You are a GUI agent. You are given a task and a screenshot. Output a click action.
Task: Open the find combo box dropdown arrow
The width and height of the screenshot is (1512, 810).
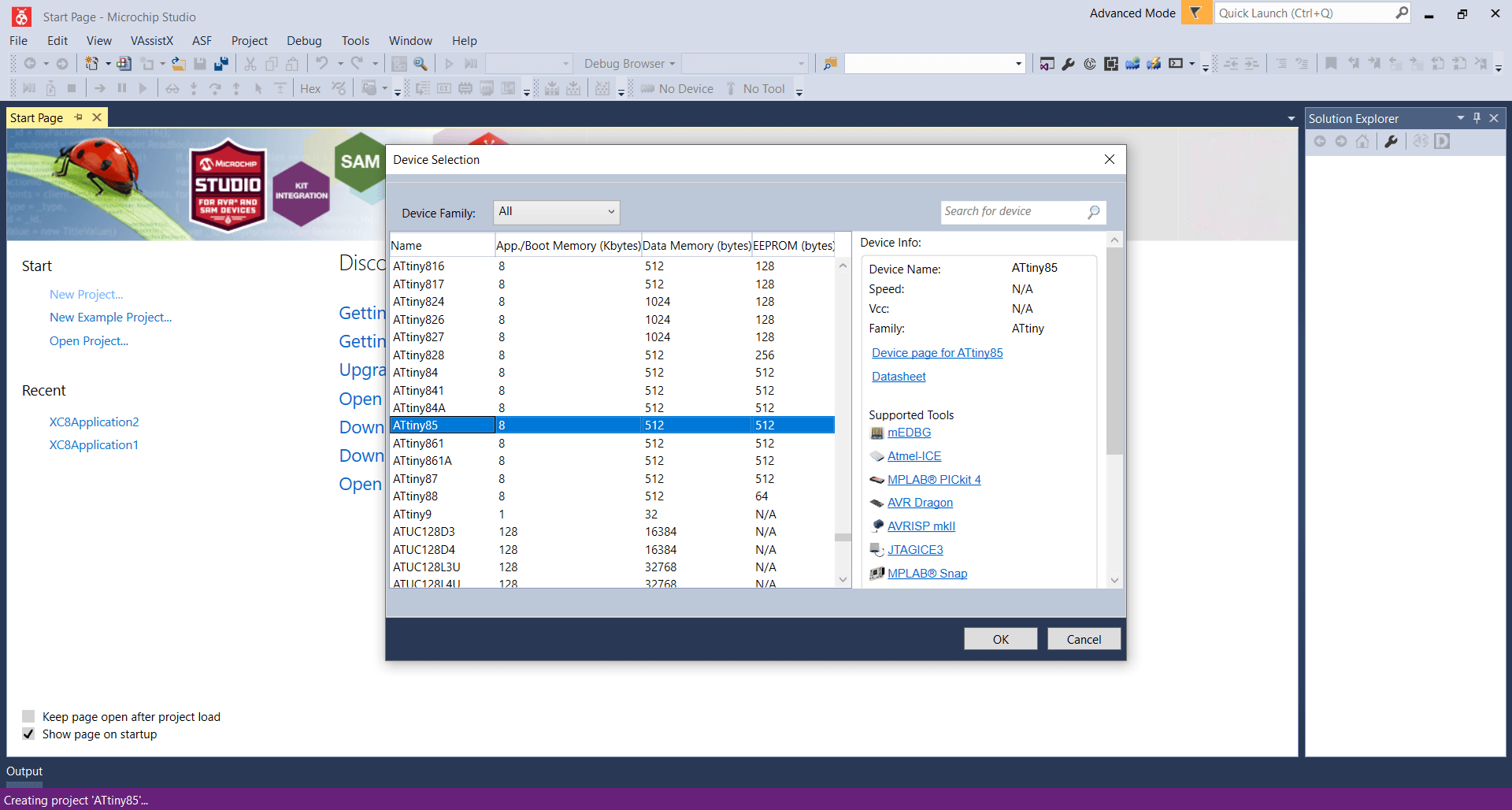[x=1018, y=64]
